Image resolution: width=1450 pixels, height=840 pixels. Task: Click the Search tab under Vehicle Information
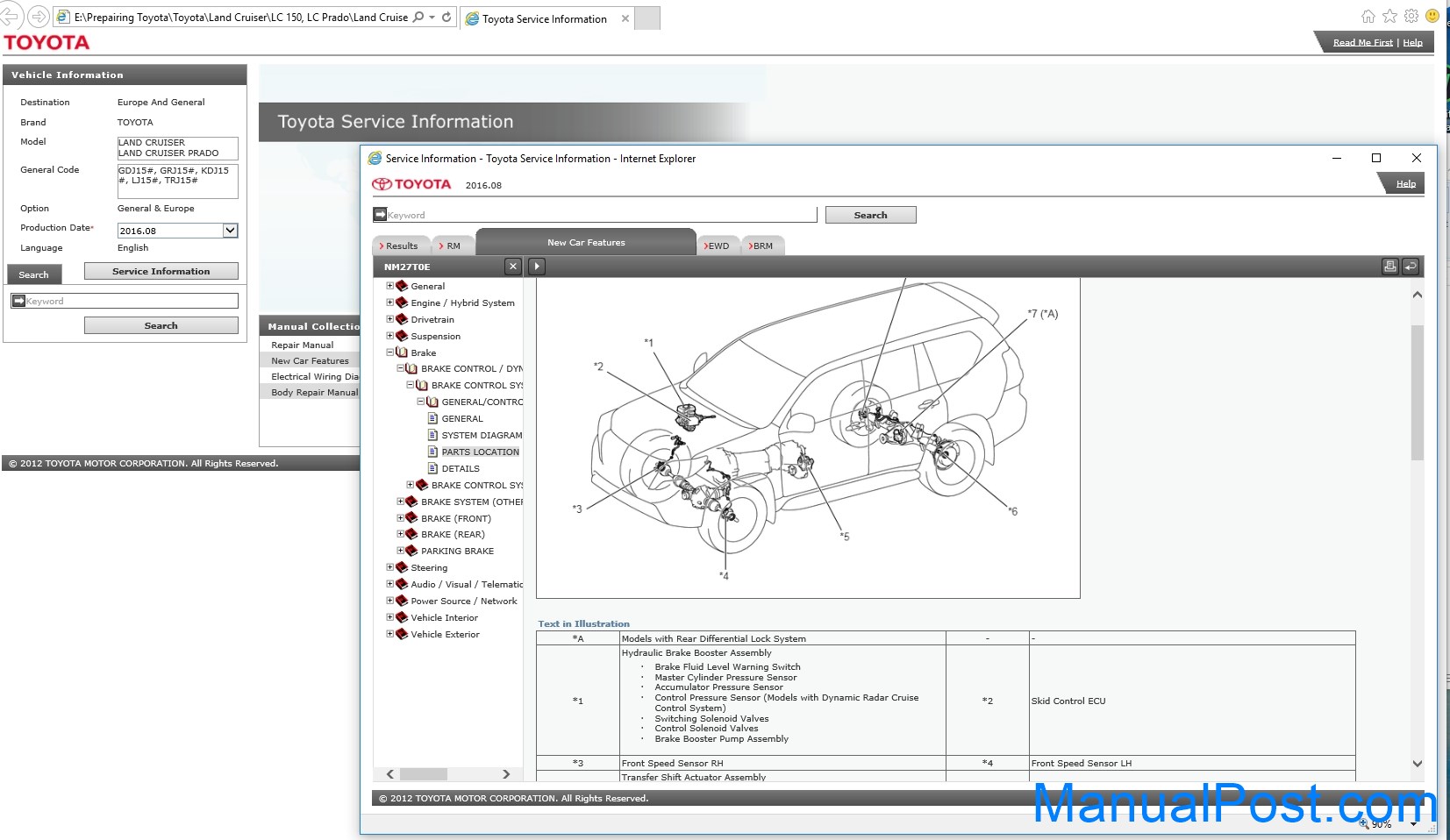34,274
